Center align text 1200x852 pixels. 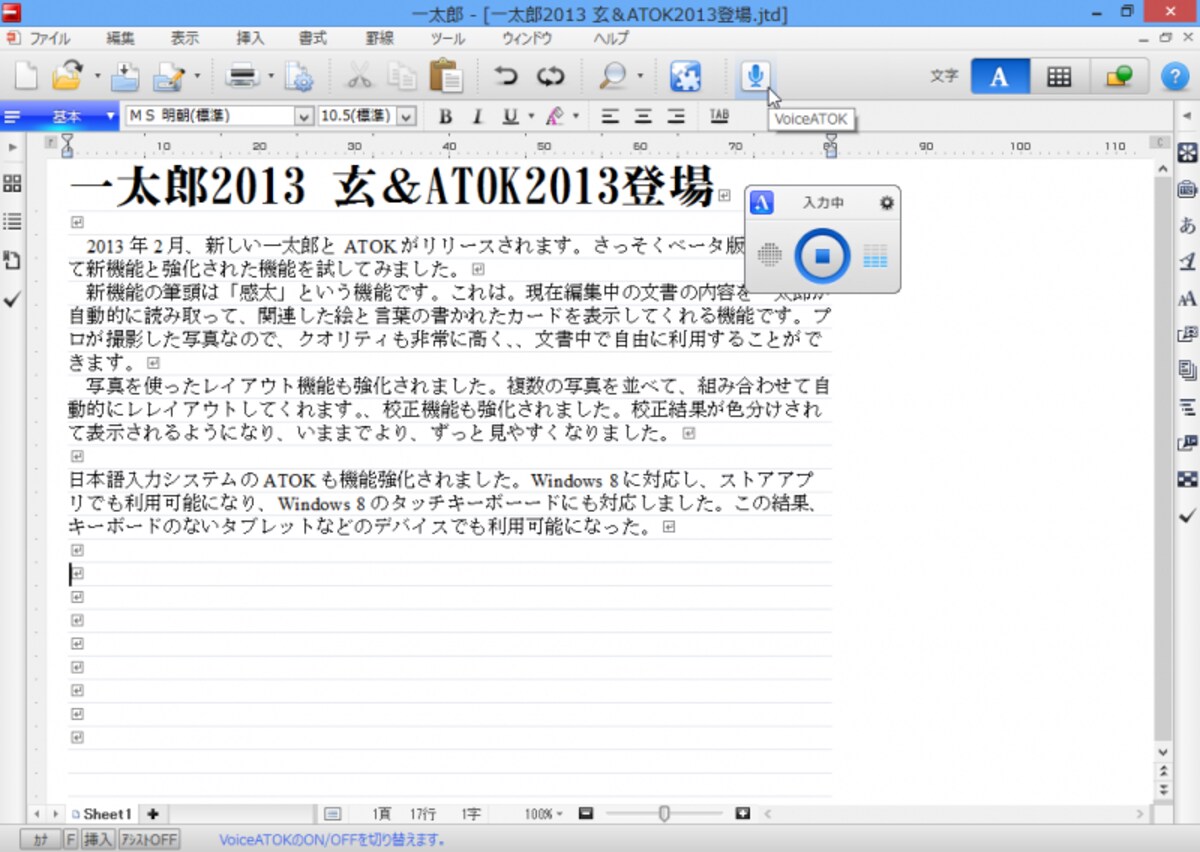pos(643,116)
